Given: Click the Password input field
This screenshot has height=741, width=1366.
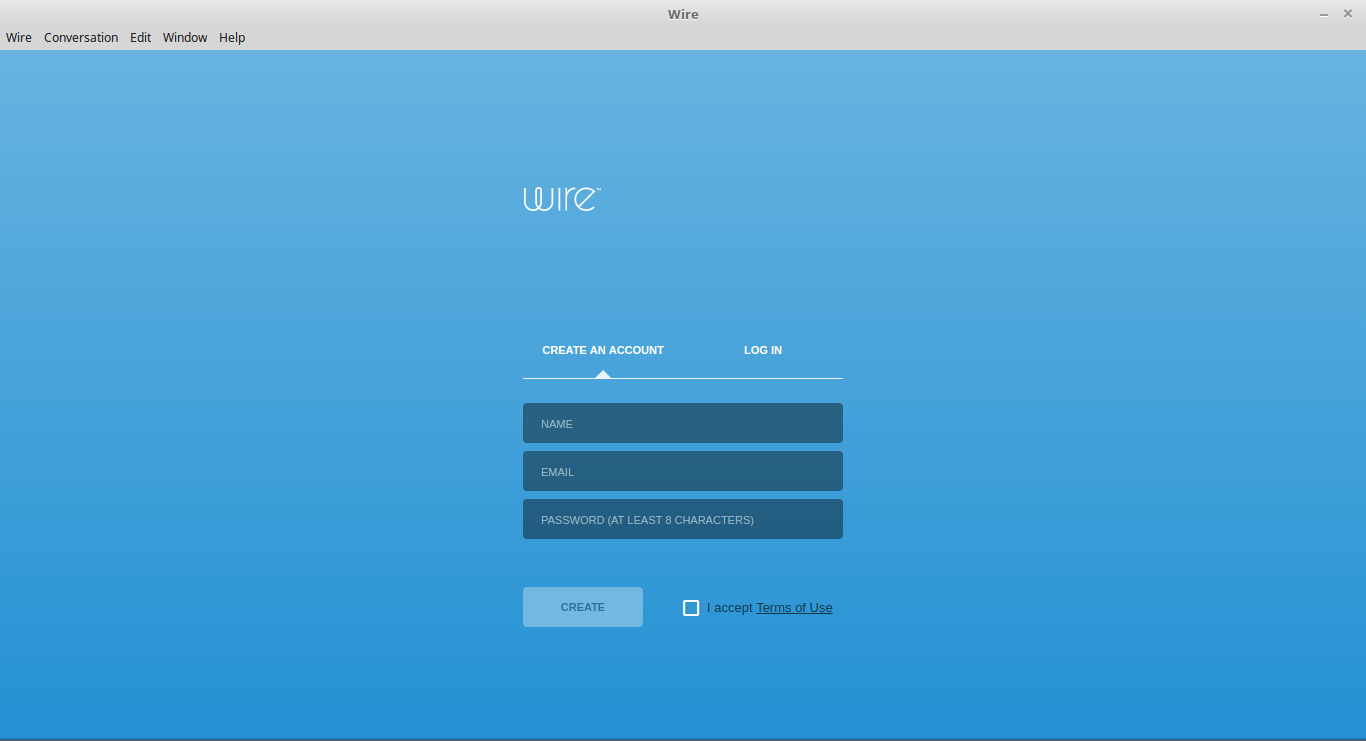Looking at the screenshot, I should (x=683, y=519).
